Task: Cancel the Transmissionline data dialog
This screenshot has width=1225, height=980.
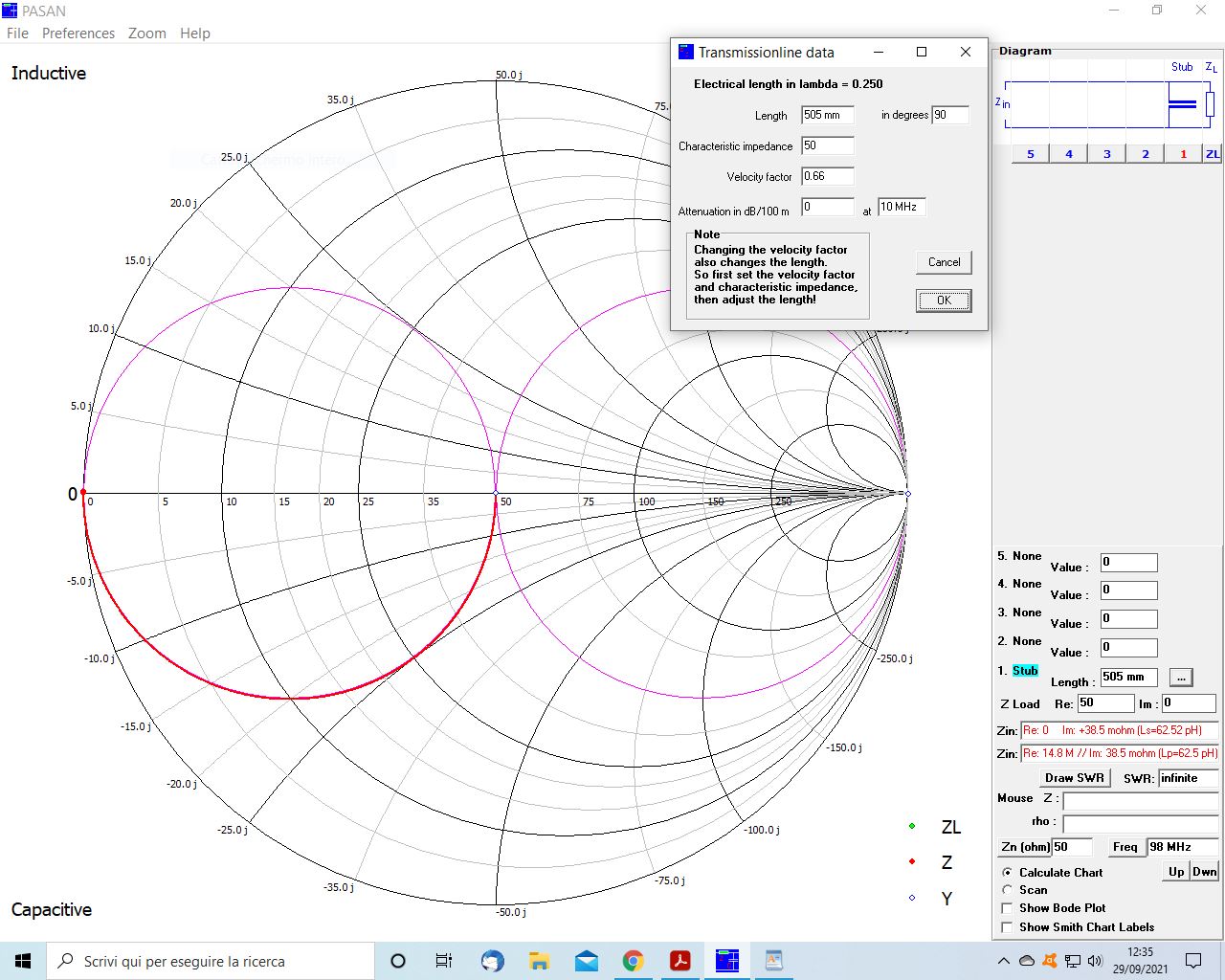Action: coord(944,262)
